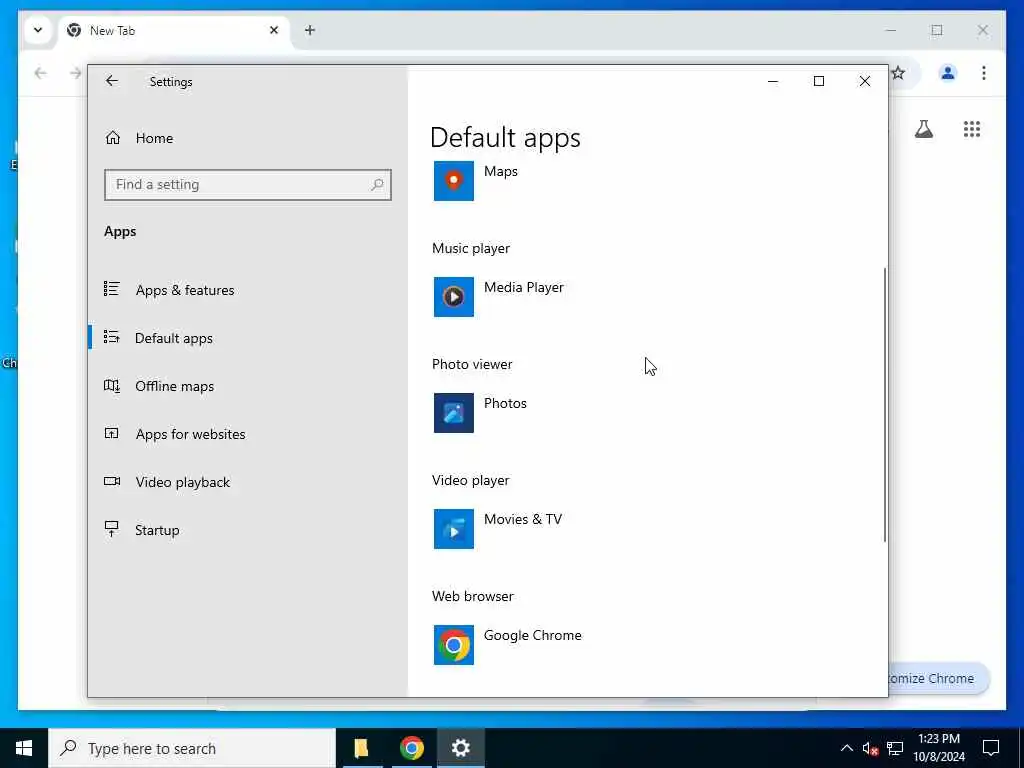This screenshot has width=1024, height=768.
Task: Click the Chrome profile avatar icon
Action: 948,73
